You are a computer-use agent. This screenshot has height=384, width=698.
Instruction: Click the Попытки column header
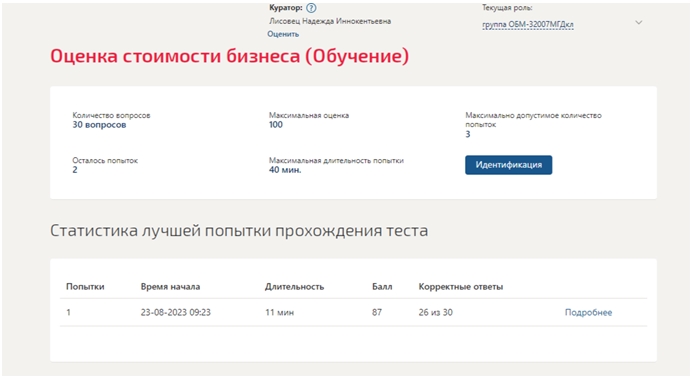click(x=85, y=287)
